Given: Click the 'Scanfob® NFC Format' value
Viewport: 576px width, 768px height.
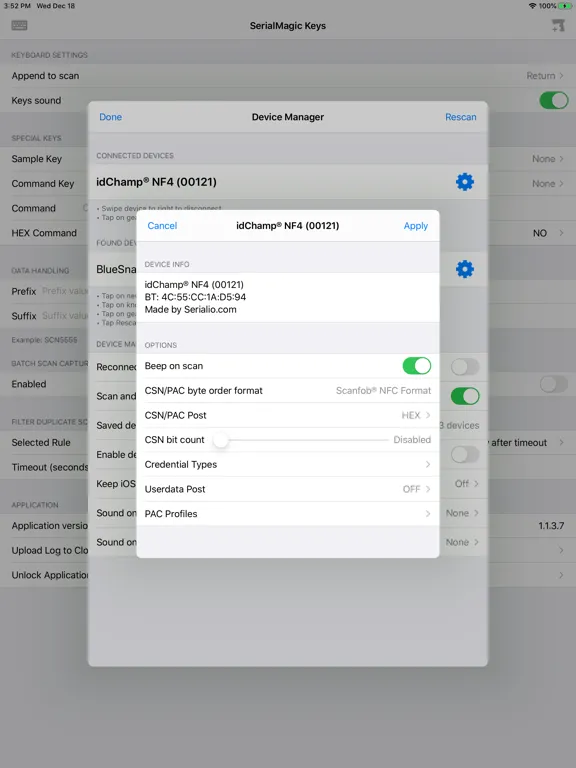Looking at the screenshot, I should coord(384,391).
